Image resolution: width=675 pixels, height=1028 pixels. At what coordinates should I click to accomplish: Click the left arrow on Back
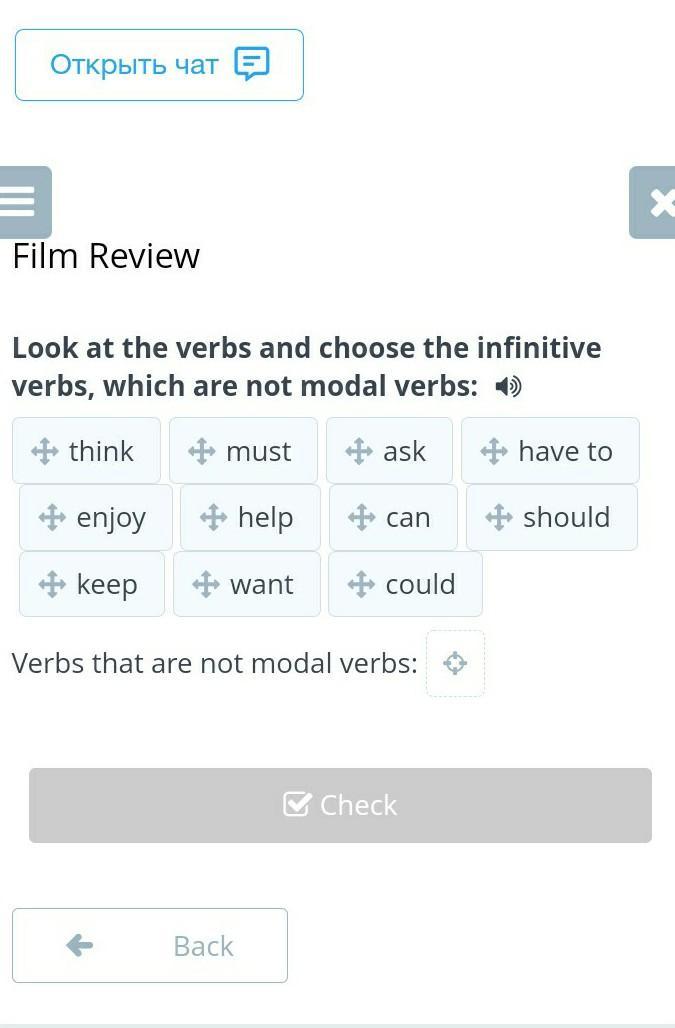tap(79, 945)
